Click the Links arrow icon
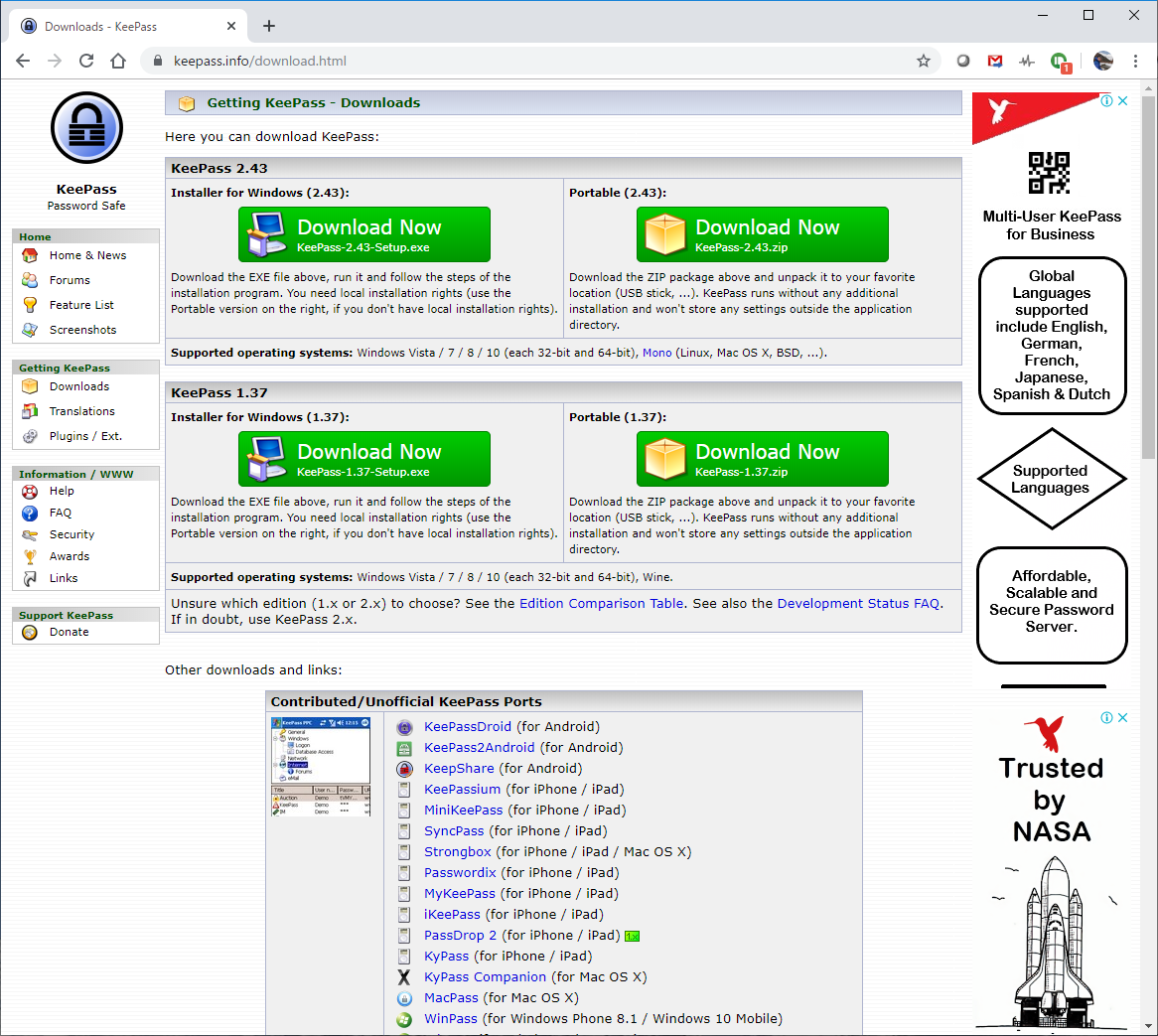 pyautogui.click(x=30, y=578)
